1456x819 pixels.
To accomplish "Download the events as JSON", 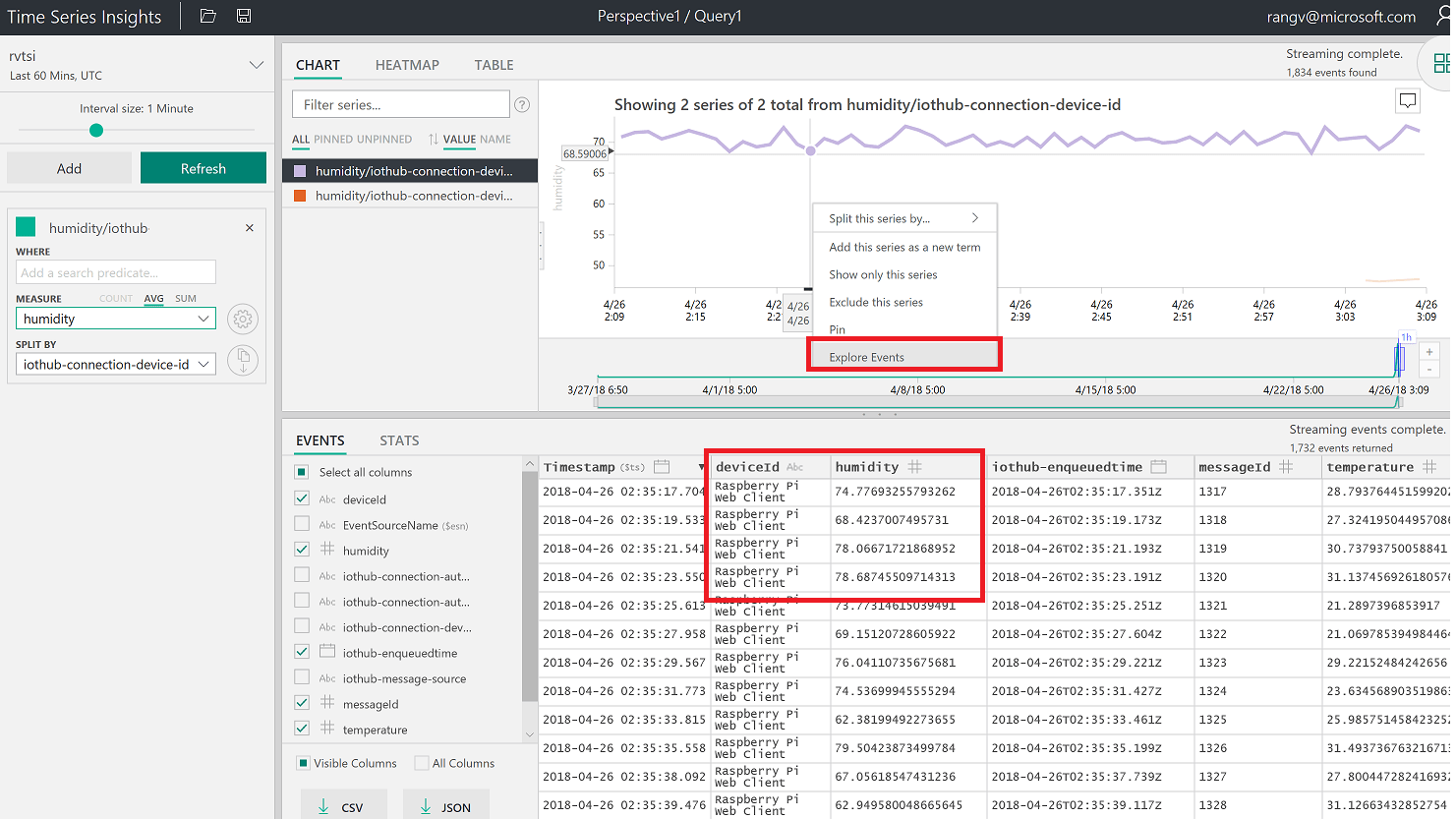I will pyautogui.click(x=446, y=807).
